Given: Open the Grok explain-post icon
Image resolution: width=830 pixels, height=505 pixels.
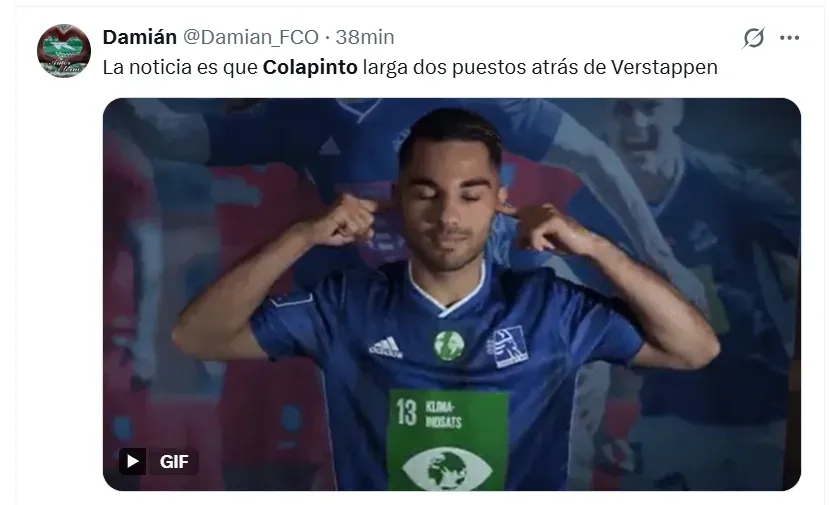Looking at the screenshot, I should [753, 38].
